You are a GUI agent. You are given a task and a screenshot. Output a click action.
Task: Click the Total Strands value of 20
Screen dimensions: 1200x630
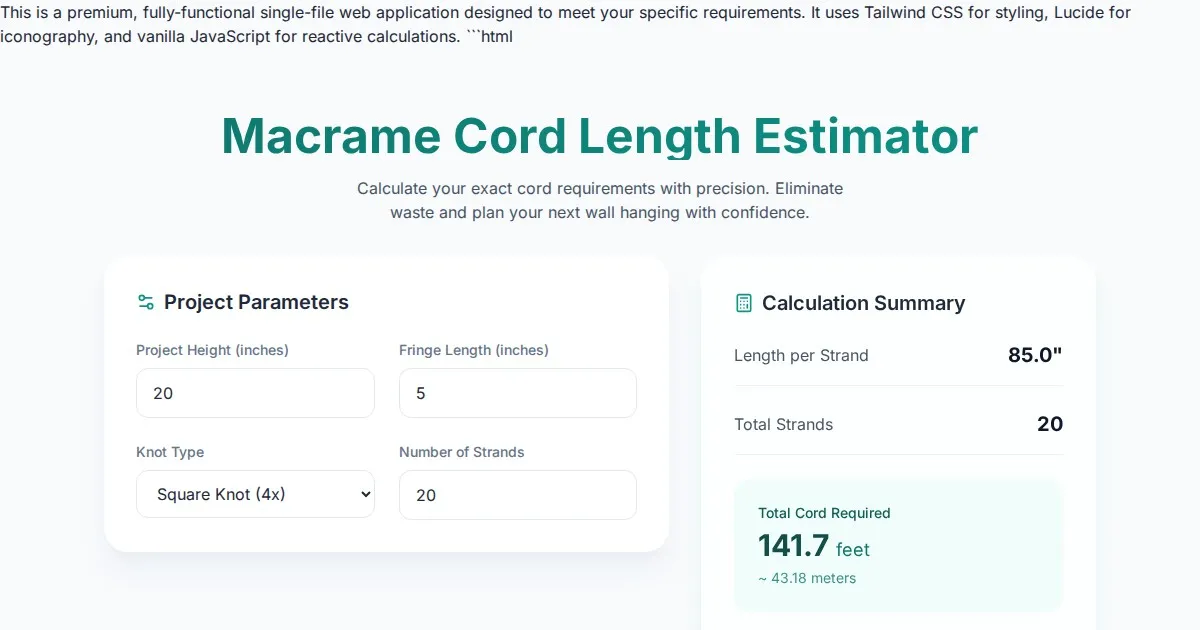point(1050,424)
